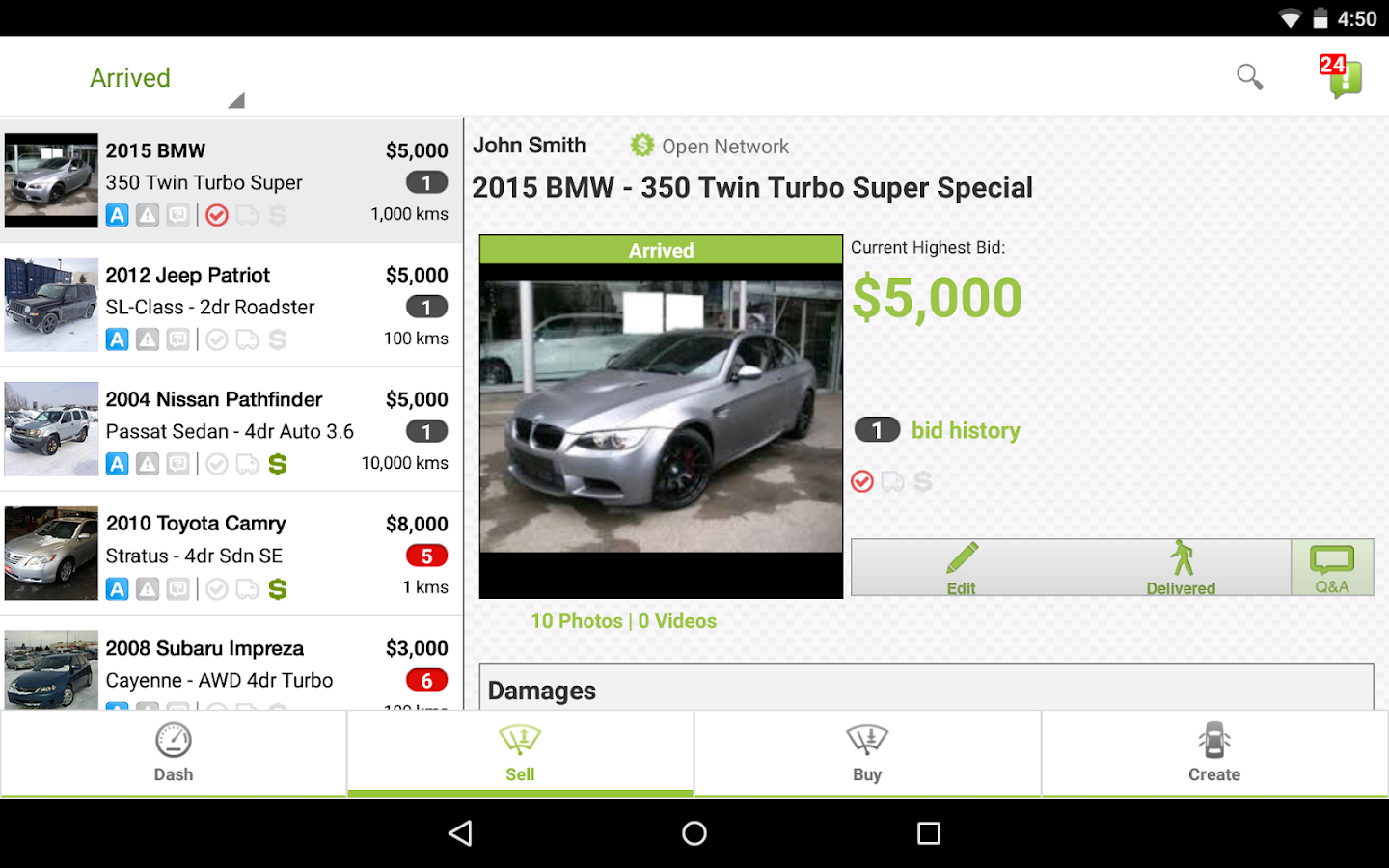
Task: Select the 2008 Subaru Impreza thumbnail
Action: [x=51, y=670]
